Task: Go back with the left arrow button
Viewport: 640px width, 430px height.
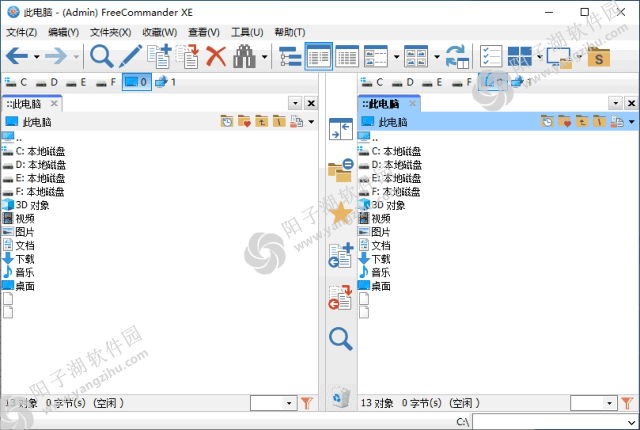Action: click(x=17, y=56)
